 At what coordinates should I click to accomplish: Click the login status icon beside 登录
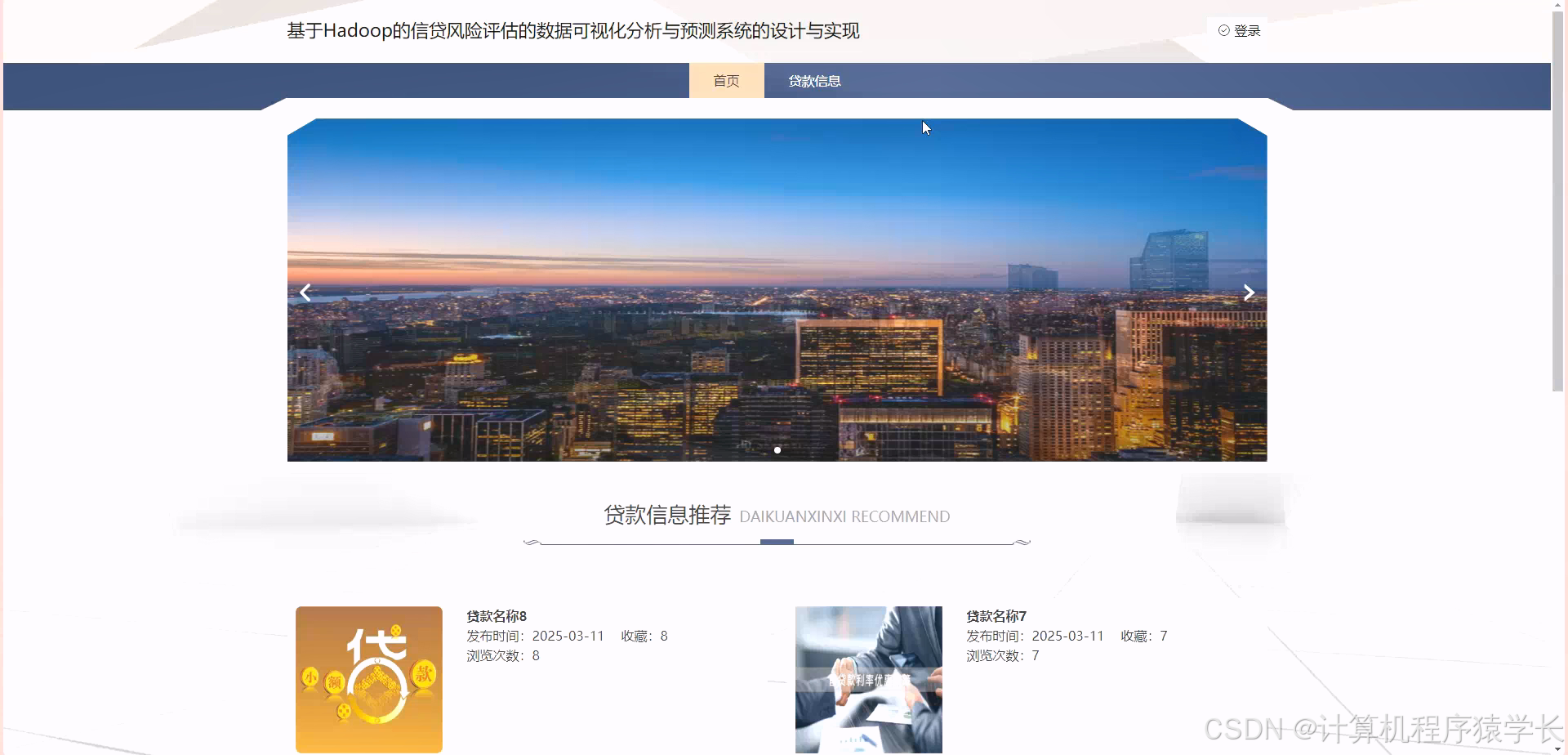click(1223, 30)
